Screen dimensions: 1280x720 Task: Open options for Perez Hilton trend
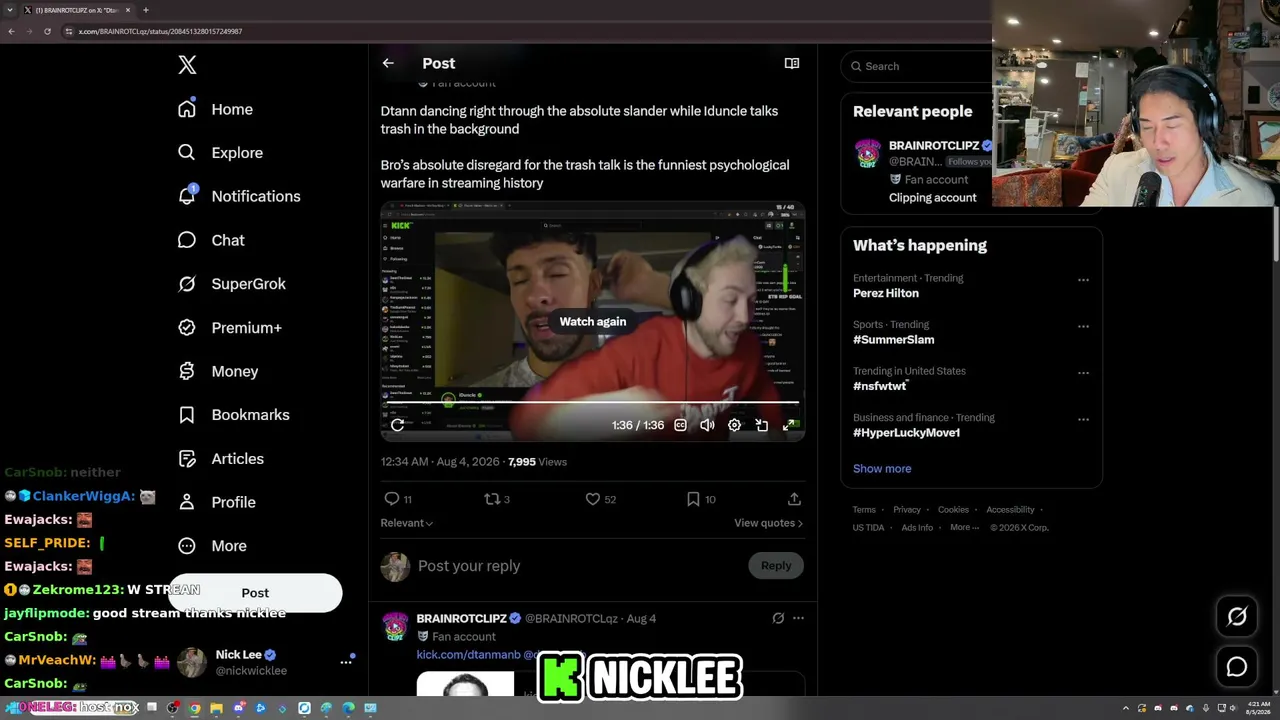tap(1083, 280)
